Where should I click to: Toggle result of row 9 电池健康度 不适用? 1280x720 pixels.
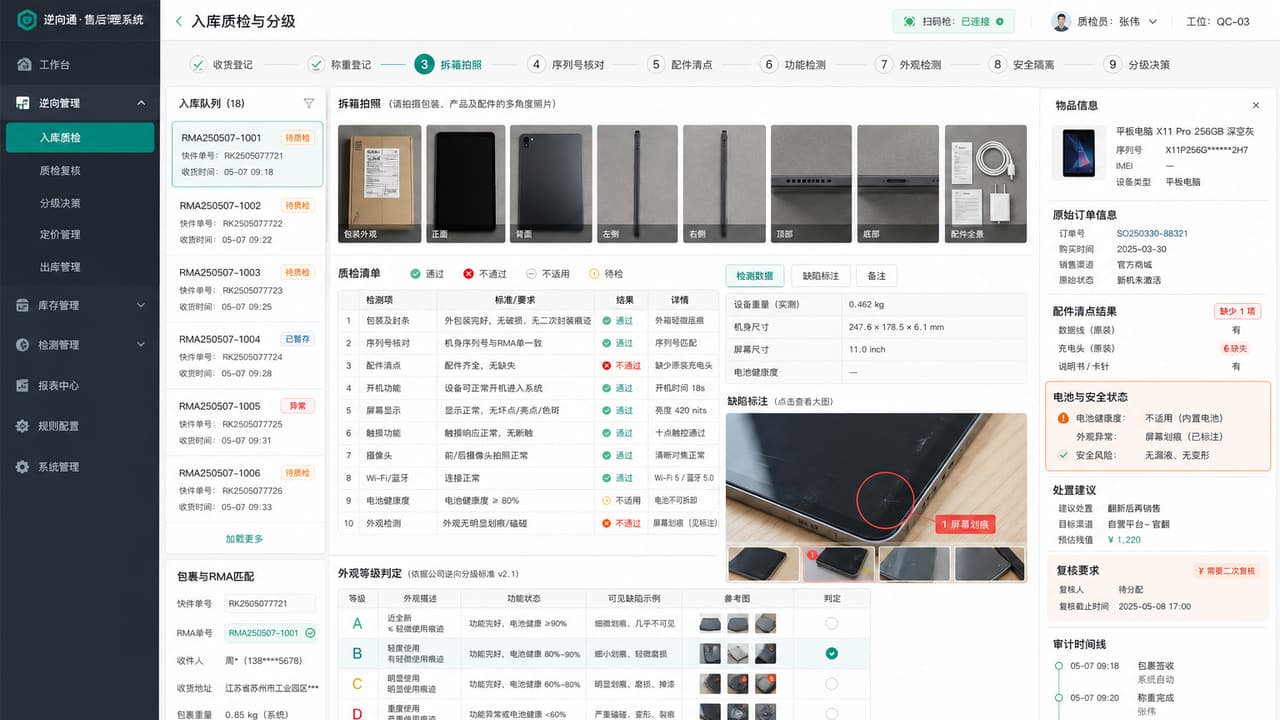(x=621, y=500)
